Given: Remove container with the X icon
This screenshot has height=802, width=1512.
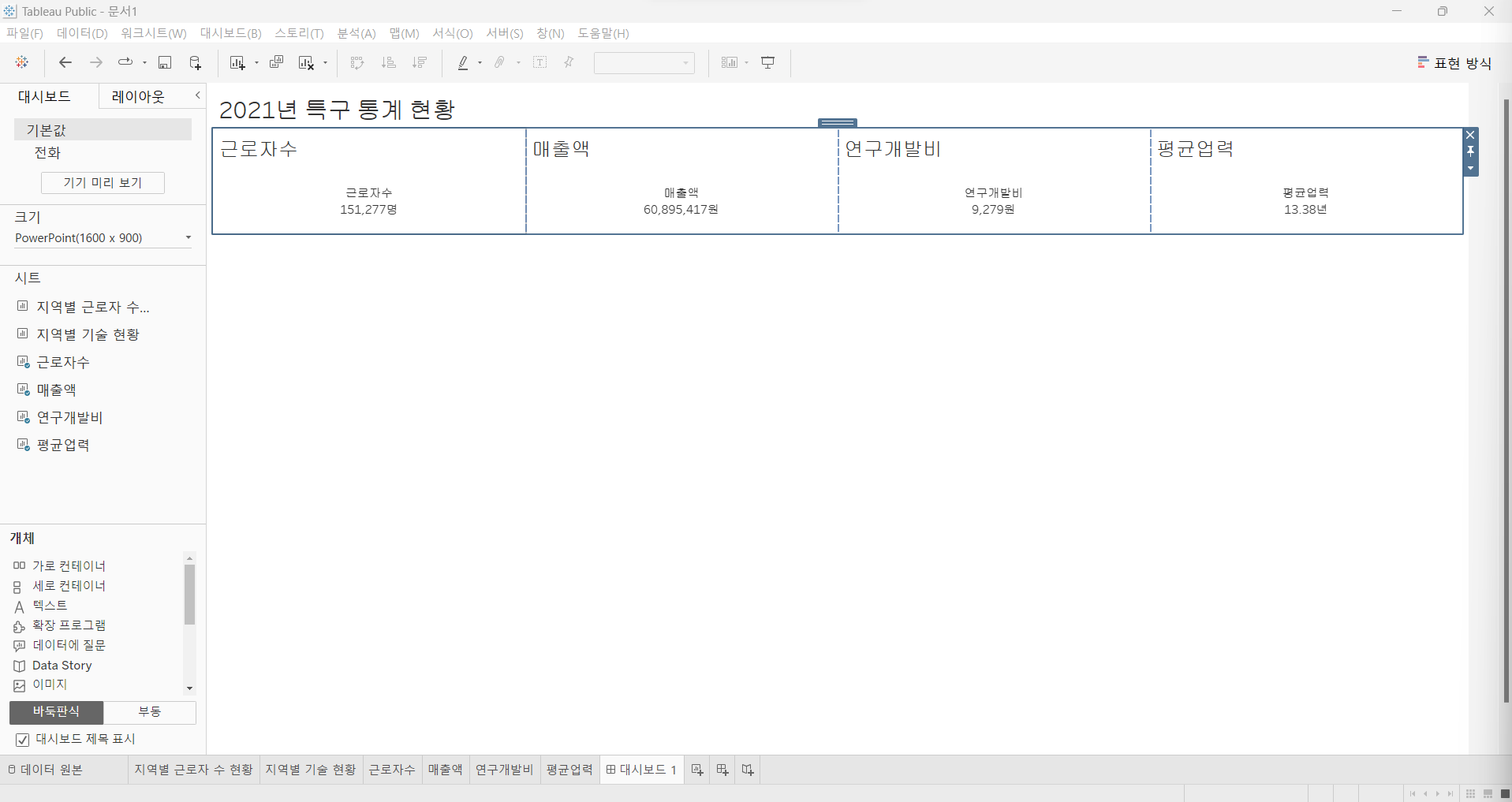Looking at the screenshot, I should pos(1470,135).
